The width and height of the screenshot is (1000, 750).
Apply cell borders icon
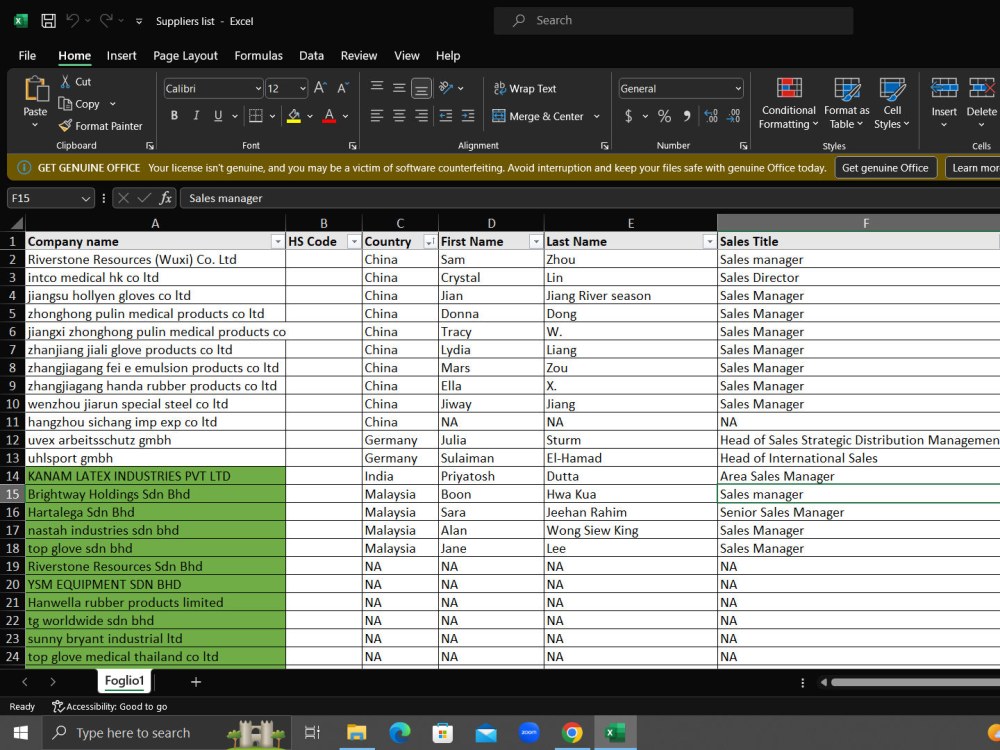click(256, 116)
